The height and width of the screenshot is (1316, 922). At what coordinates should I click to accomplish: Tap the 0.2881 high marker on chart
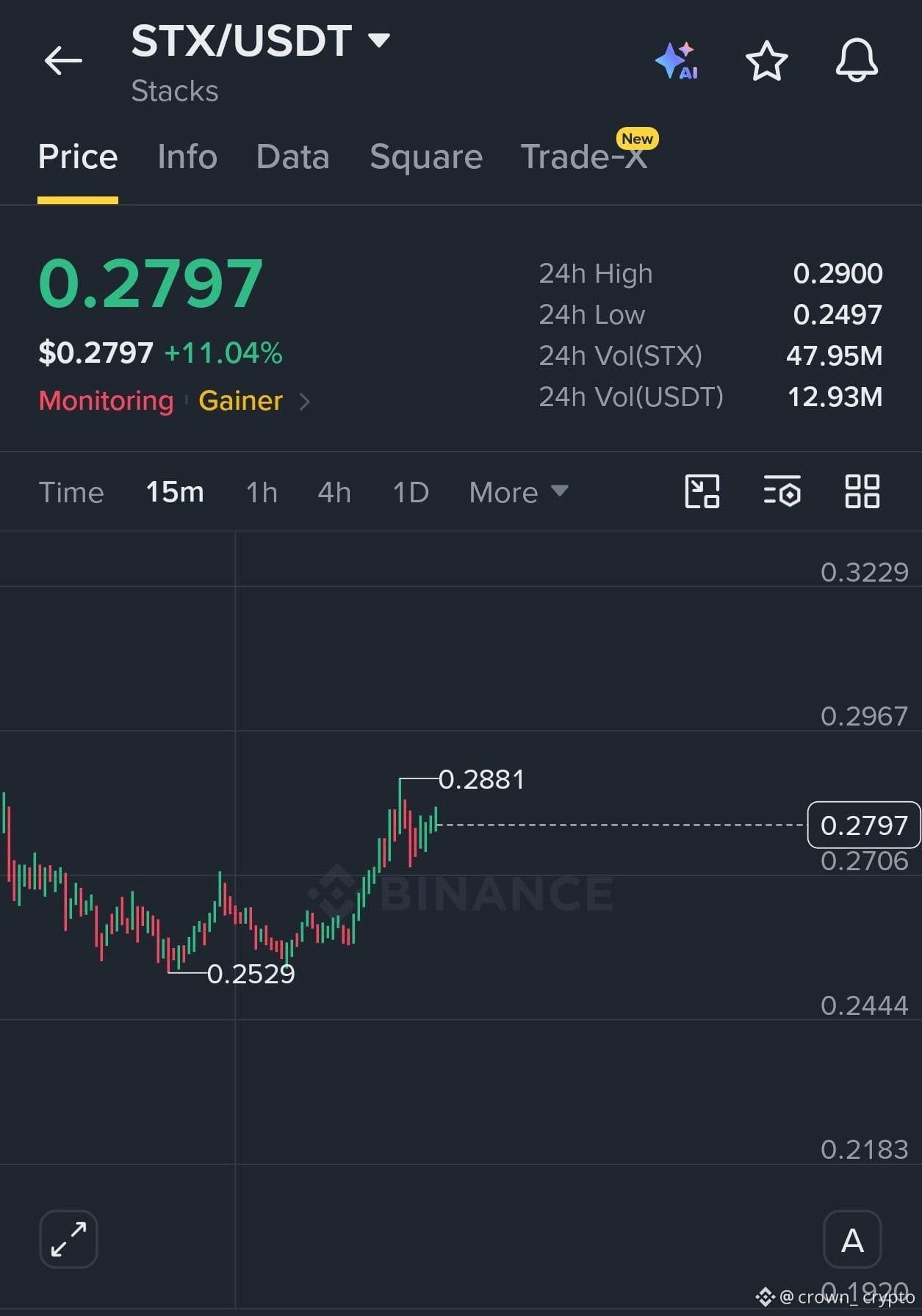481,779
